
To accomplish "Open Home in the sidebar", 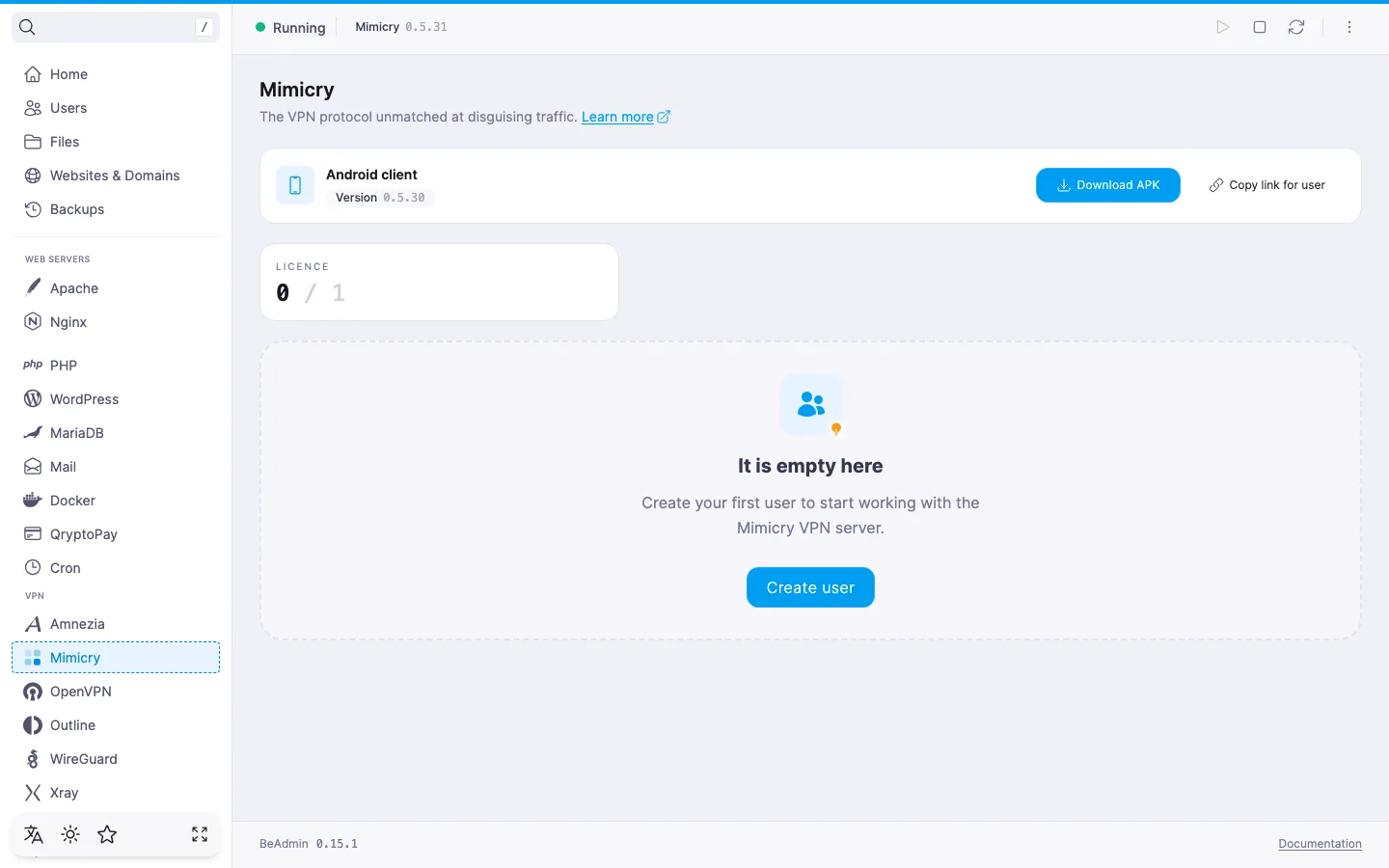I will (116, 74).
